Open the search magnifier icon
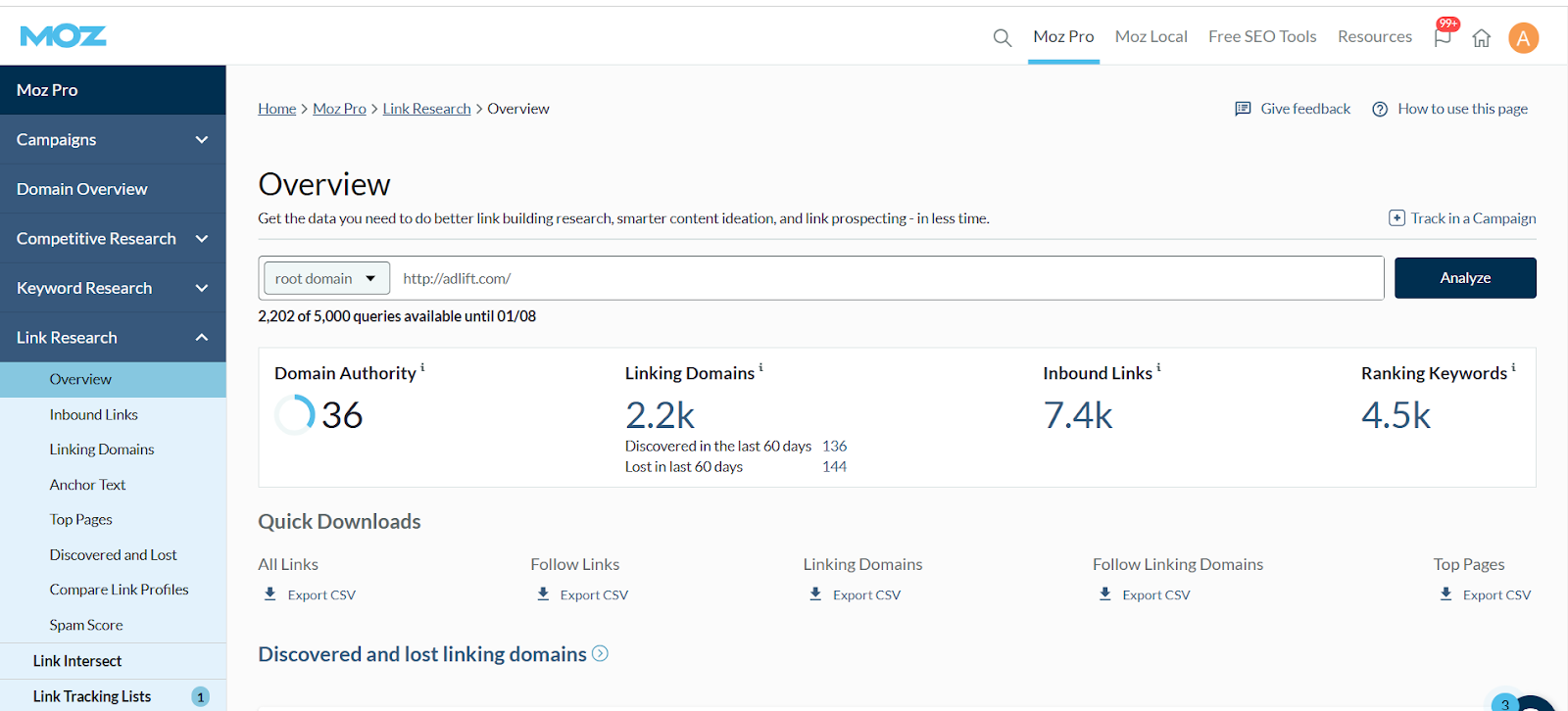 click(x=1002, y=37)
